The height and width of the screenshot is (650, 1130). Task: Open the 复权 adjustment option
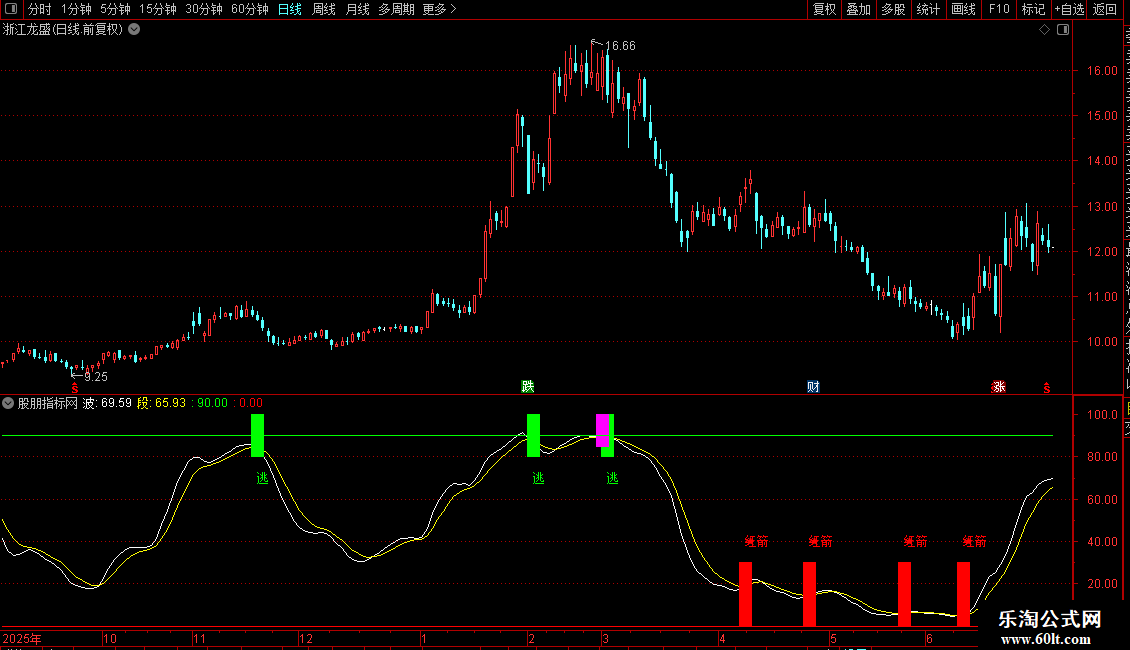[824, 9]
